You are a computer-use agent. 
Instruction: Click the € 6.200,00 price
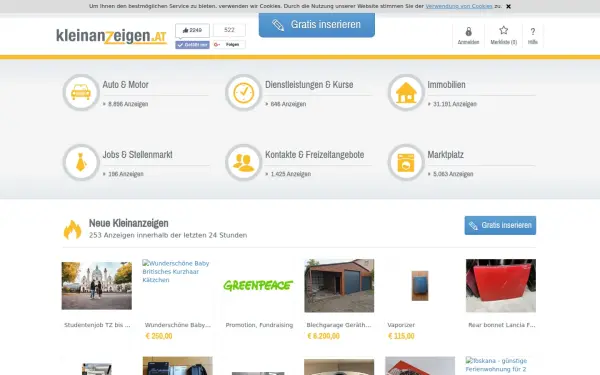pyautogui.click(x=323, y=336)
